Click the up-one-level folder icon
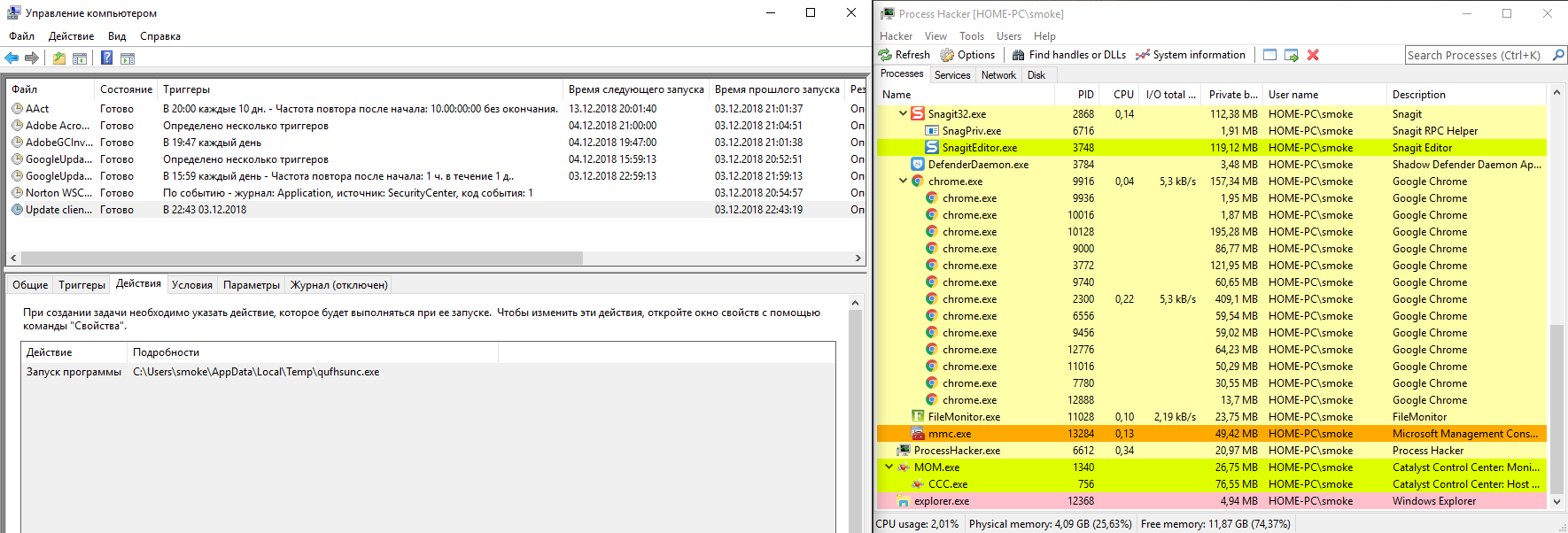This screenshot has height=533, width=1568. (x=58, y=58)
